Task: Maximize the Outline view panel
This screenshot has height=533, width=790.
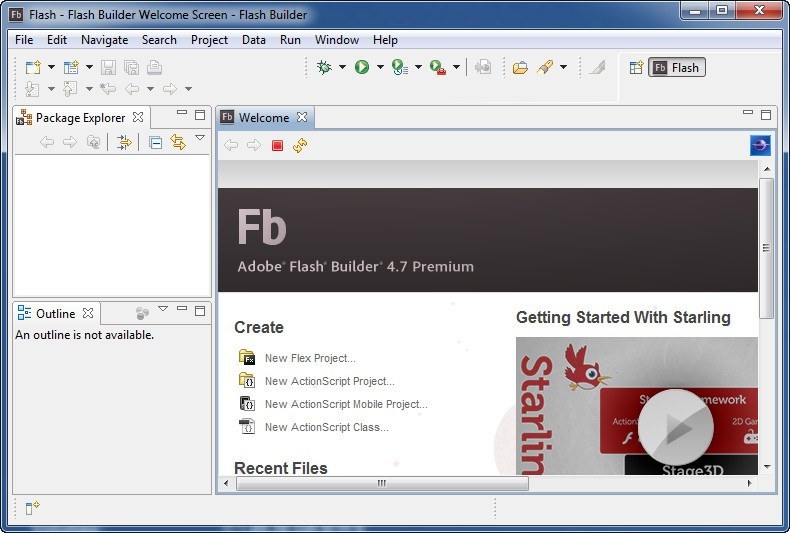Action: 200,311
